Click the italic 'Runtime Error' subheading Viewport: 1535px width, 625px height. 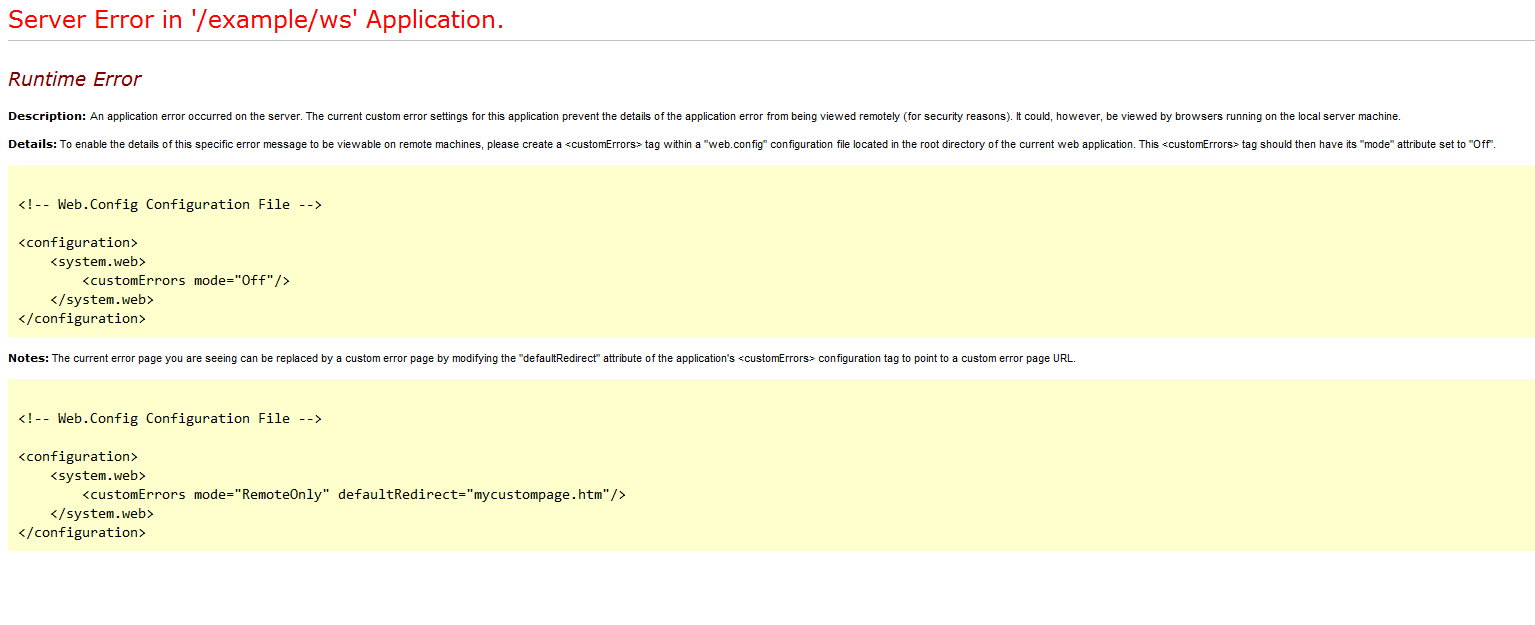[75, 80]
